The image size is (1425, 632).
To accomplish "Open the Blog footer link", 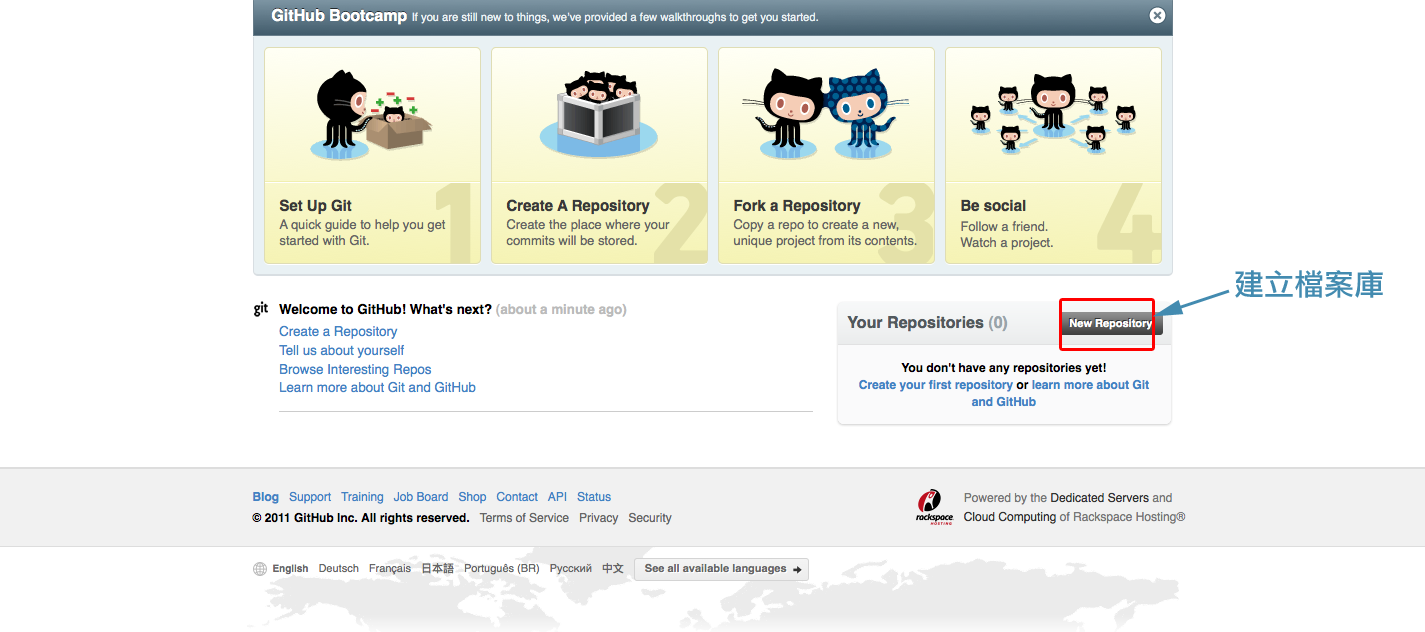I will pos(265,497).
